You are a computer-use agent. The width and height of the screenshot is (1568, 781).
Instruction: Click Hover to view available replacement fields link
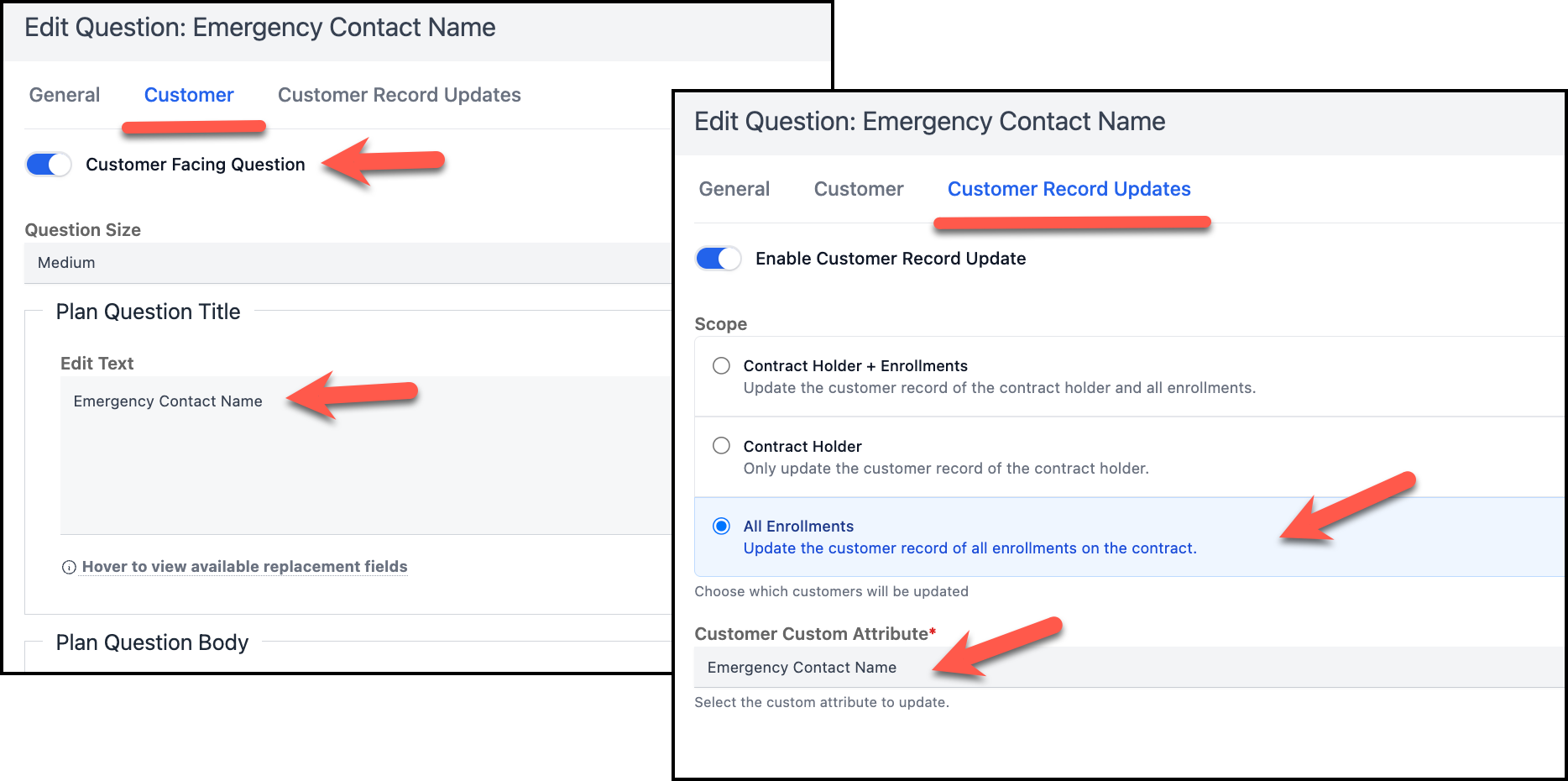point(244,567)
